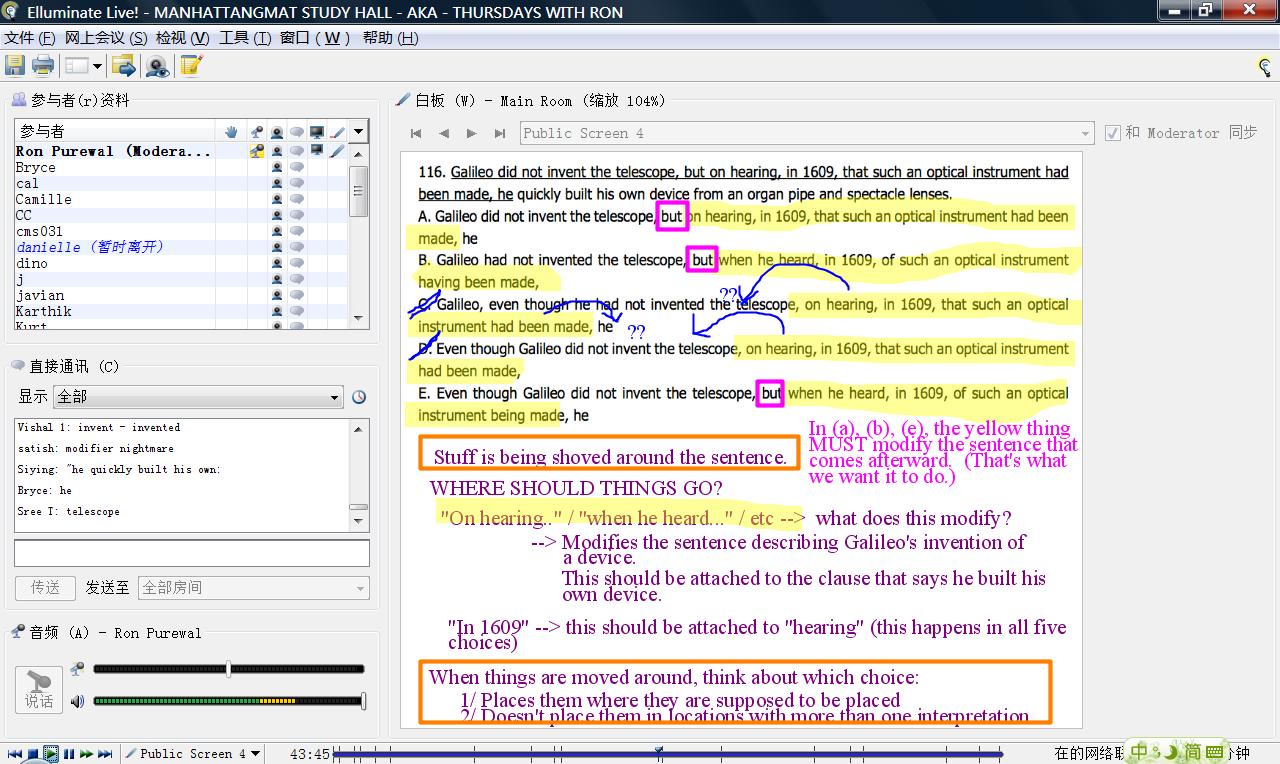Go to the last whiteboard screen
Viewport: 1280px width, 764px height.
click(500, 133)
